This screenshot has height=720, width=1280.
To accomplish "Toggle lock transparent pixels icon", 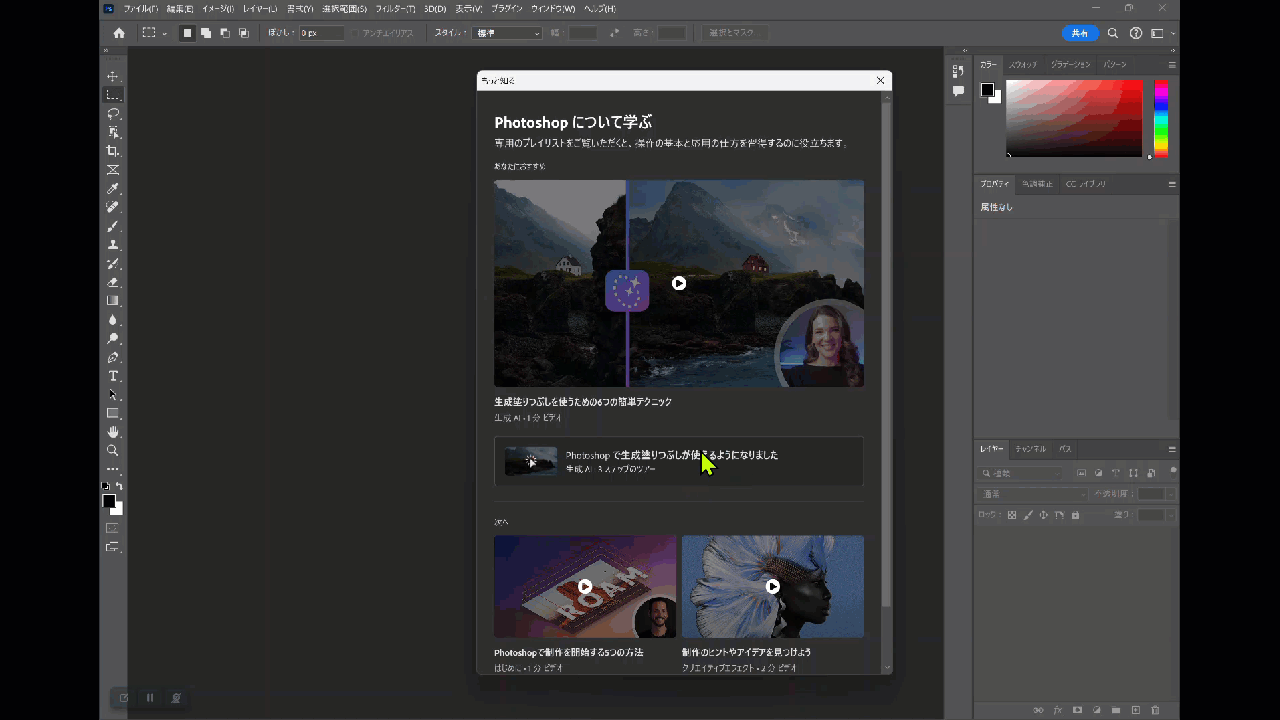I will [1012, 515].
